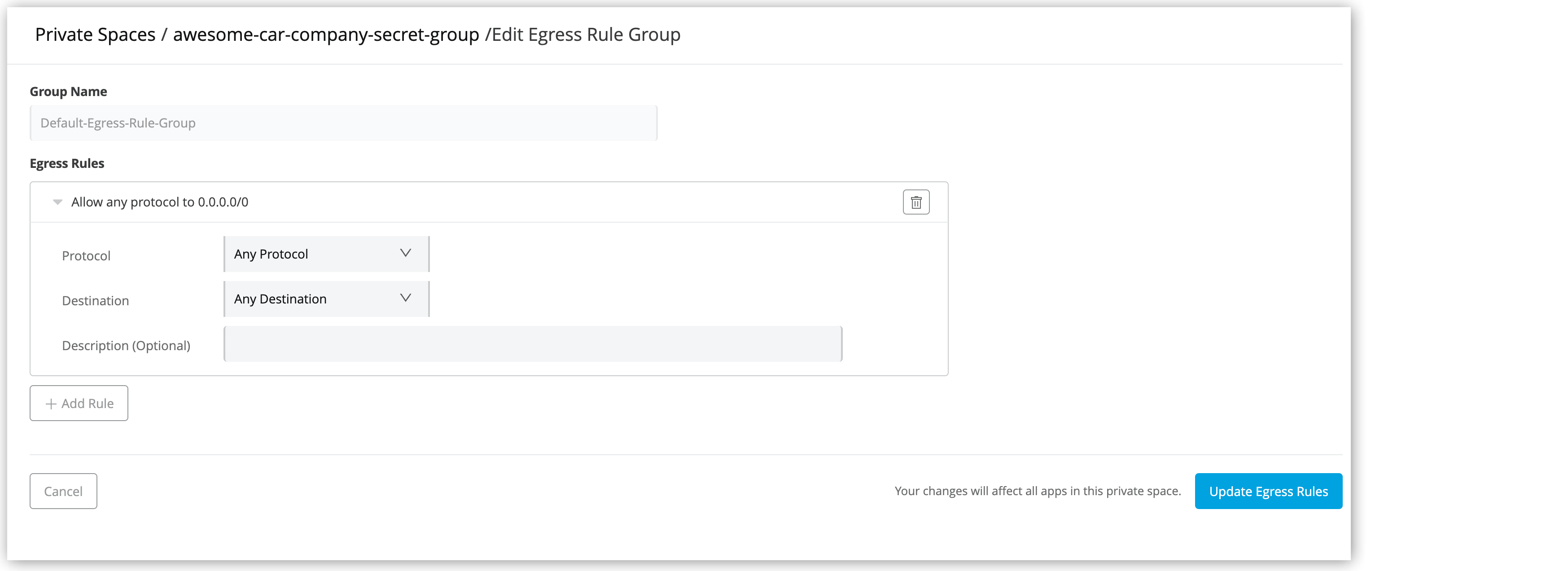Cancel the egress rule changes

[x=63, y=491]
